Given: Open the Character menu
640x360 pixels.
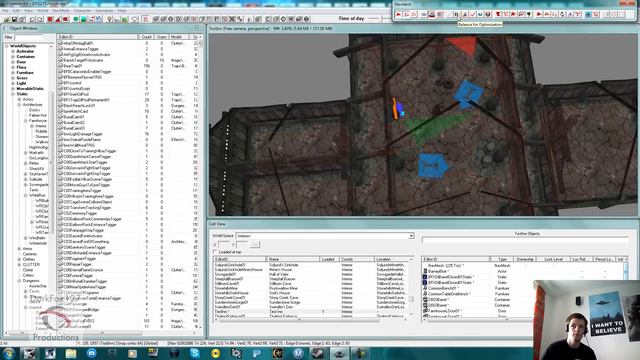Looking at the screenshot, I should point(82,11).
